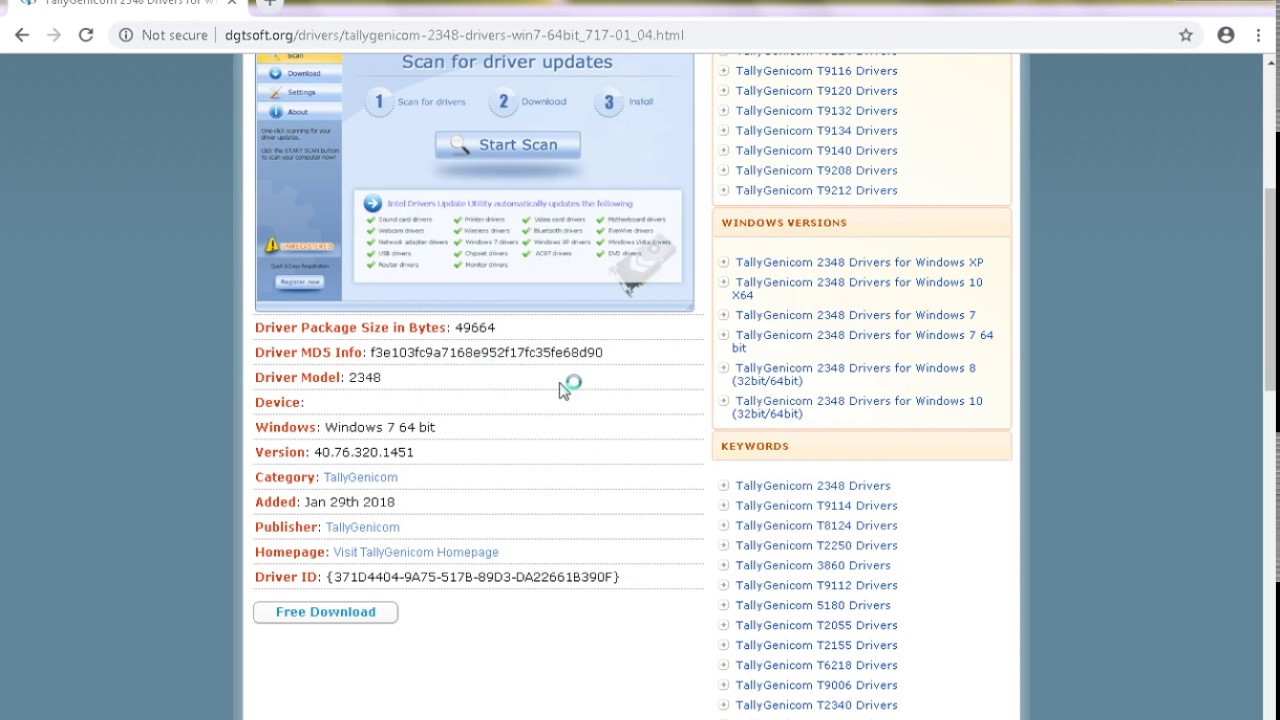Click the plus icon beside 2348 Drivers for Windows 7
This screenshot has height=720, width=1280.
point(724,315)
